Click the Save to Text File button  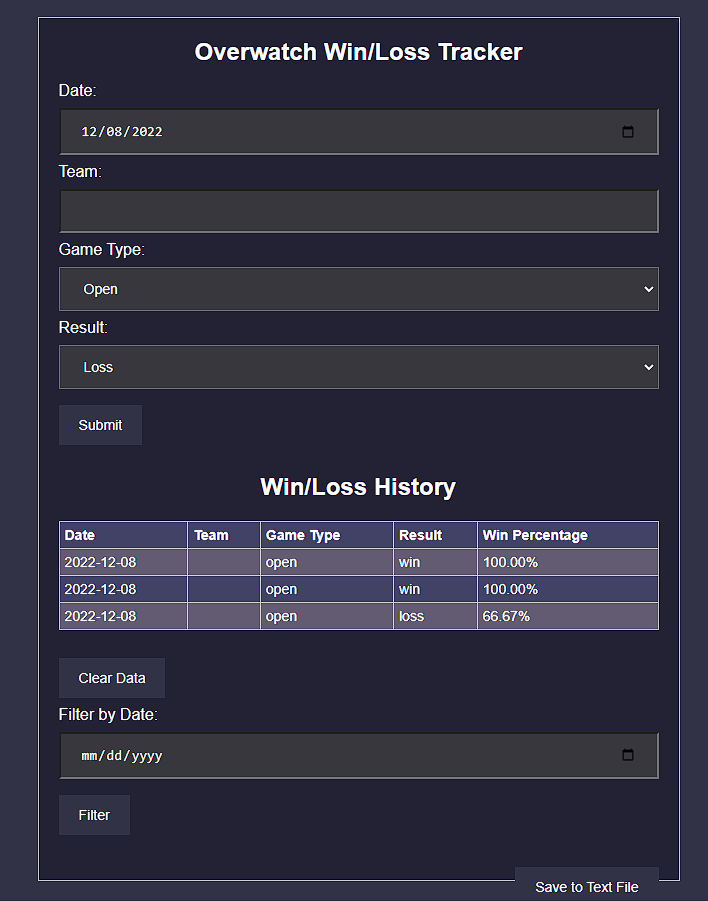586,886
